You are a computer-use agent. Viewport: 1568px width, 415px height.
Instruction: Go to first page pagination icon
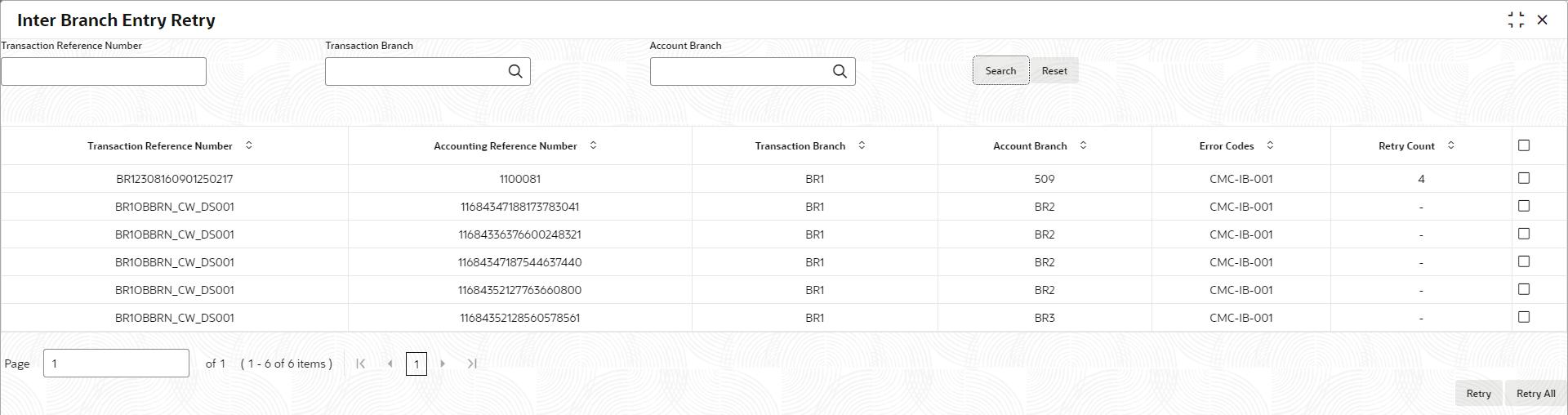point(360,364)
